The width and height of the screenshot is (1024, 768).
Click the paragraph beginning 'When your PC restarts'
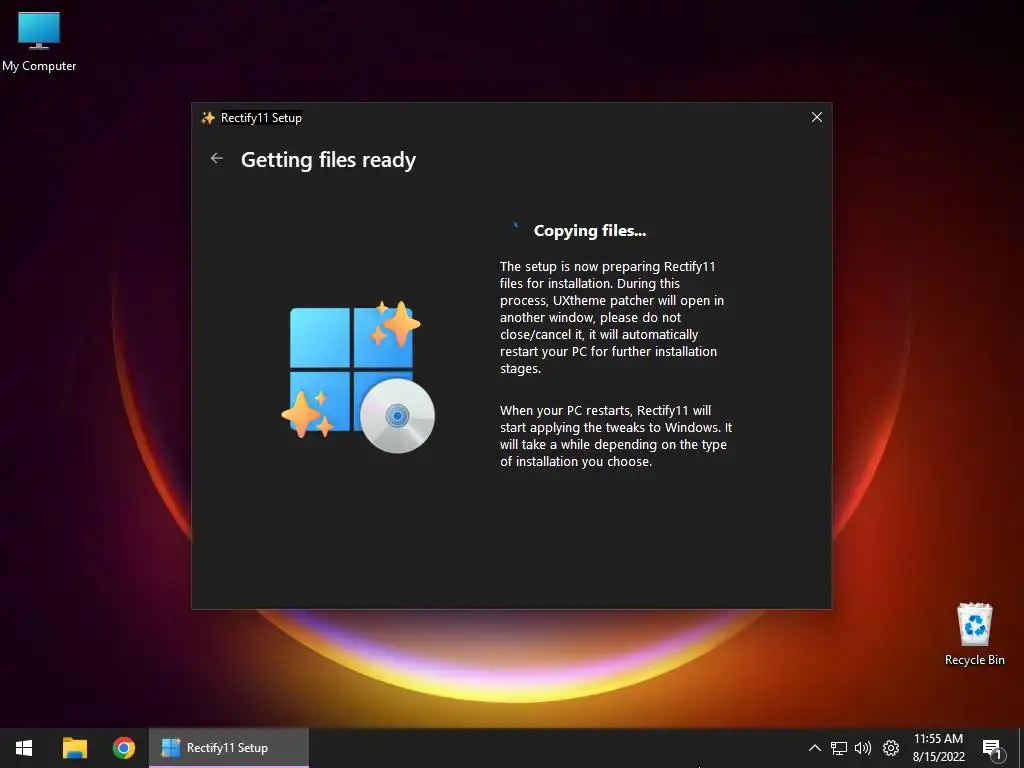[616, 436]
